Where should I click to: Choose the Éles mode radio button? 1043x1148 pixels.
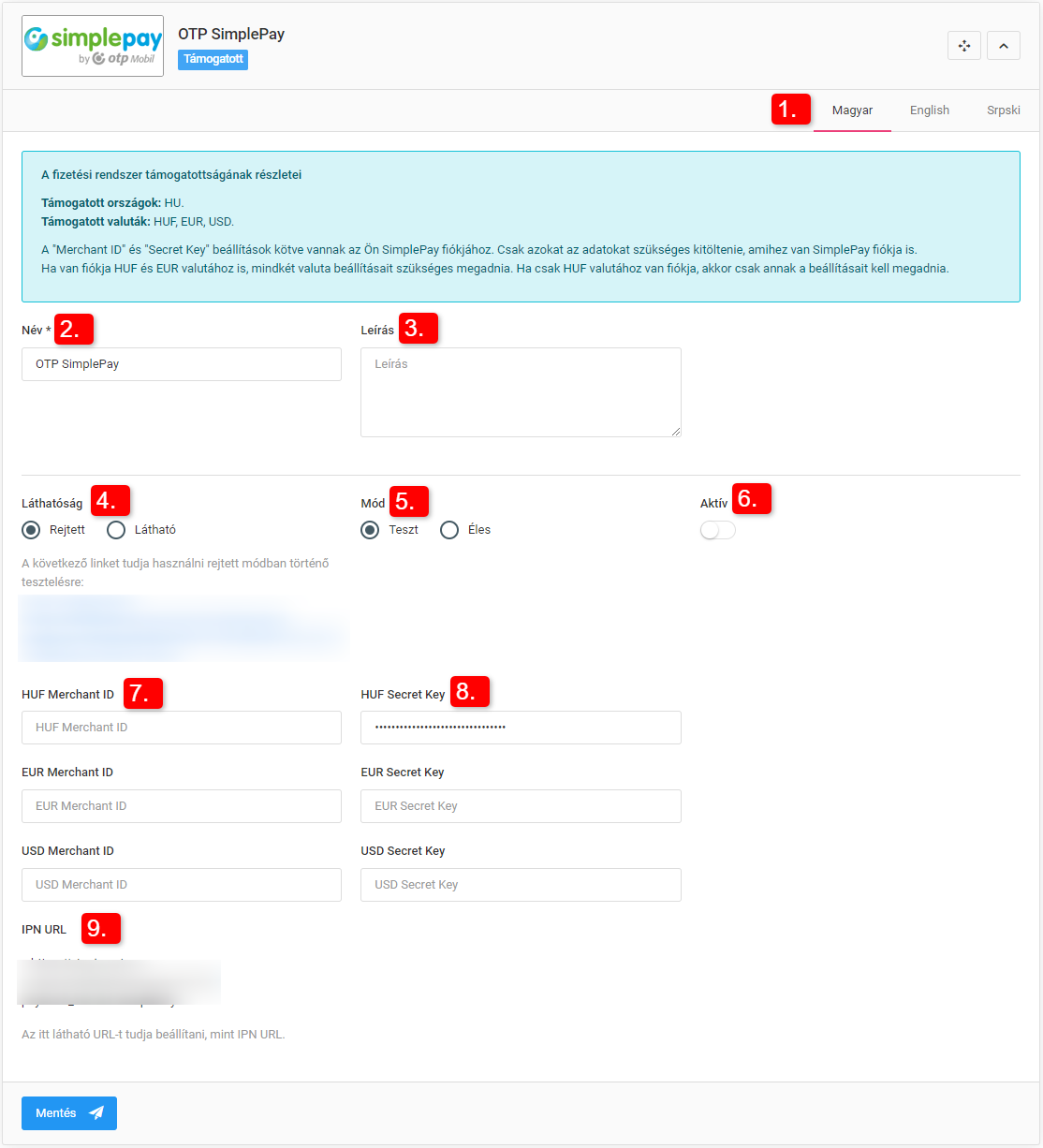(x=449, y=530)
